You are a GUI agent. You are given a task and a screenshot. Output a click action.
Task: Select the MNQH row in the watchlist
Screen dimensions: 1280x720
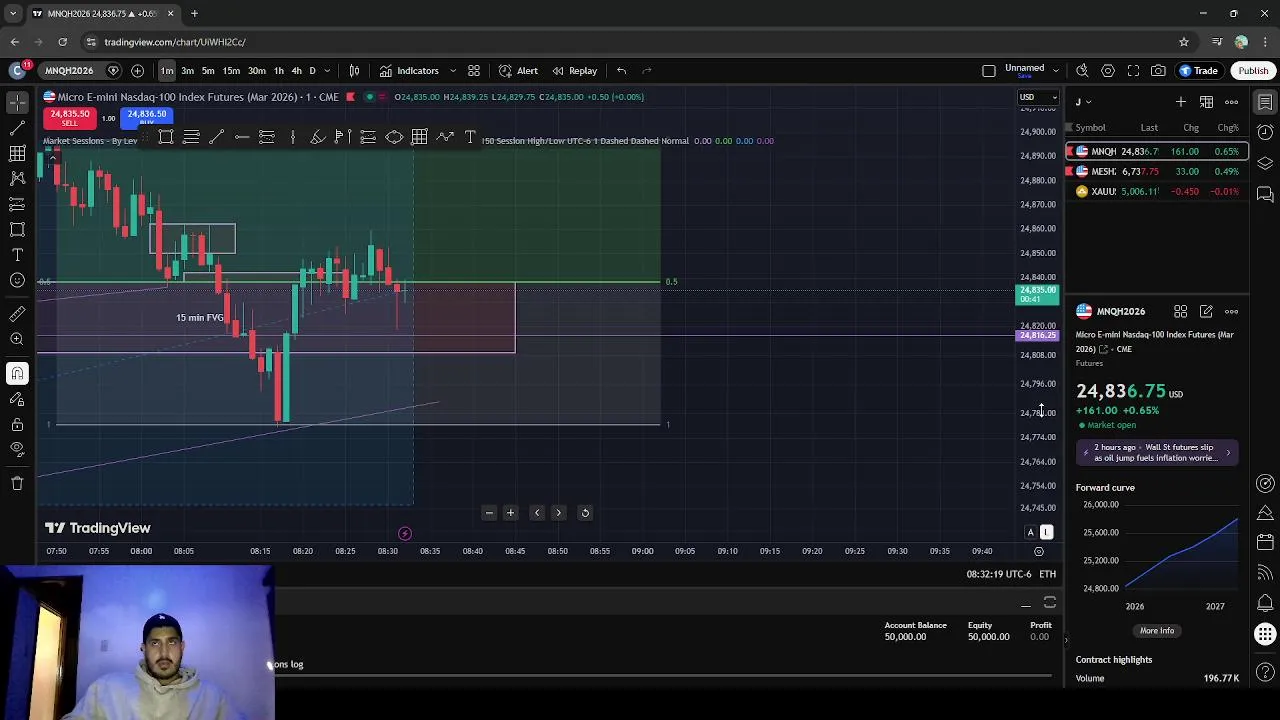click(1157, 151)
